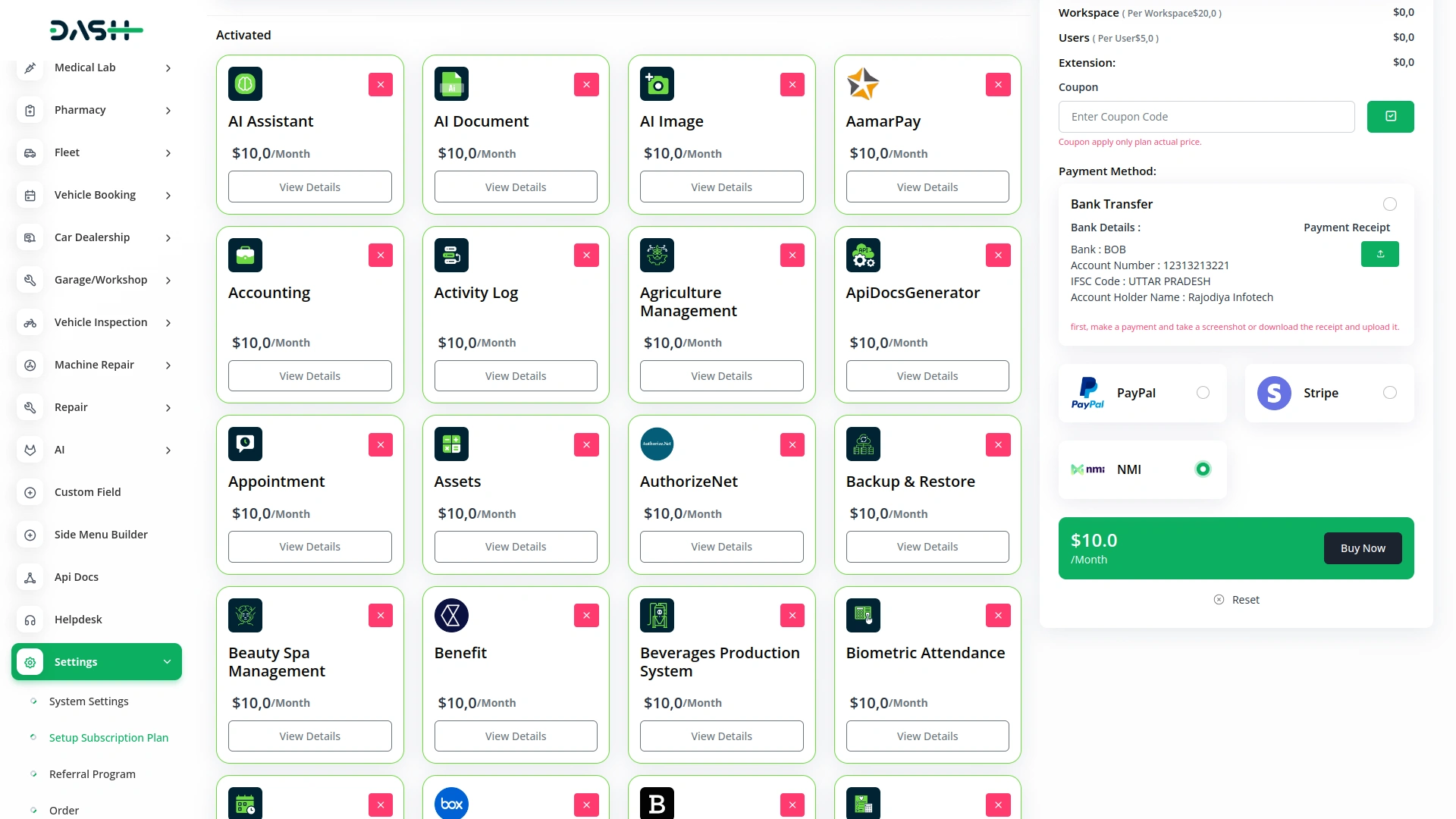Click the DASH logo in the header
The height and width of the screenshot is (819, 1456).
96,30
